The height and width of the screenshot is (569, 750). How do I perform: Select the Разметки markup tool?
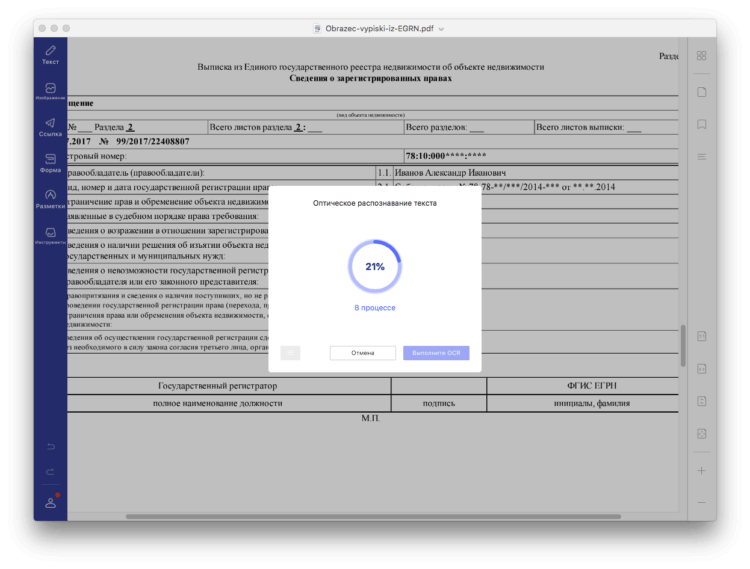[x=50, y=198]
